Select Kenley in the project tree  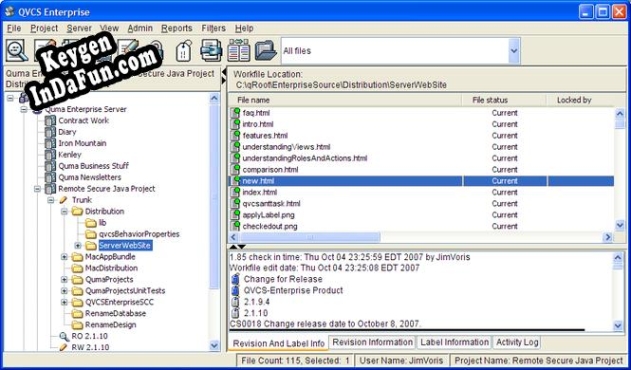click(70, 155)
